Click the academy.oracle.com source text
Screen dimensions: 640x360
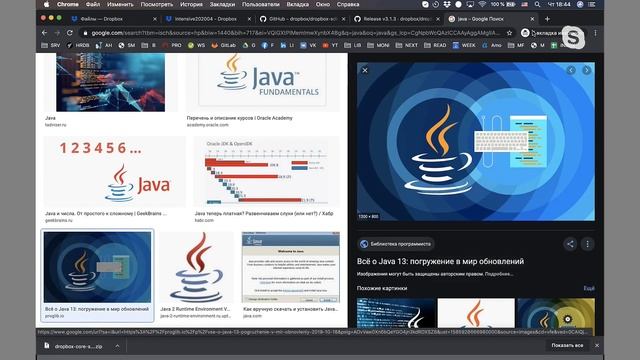click(x=208, y=125)
